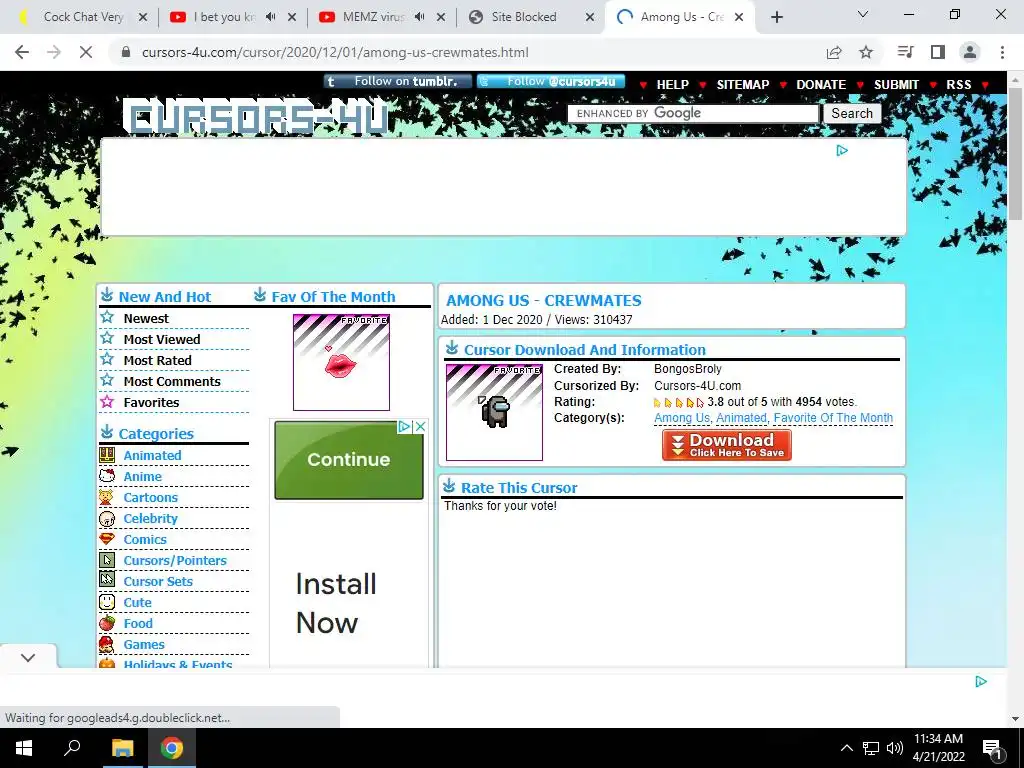Open the SUBMIT menu link
The height and width of the screenshot is (768, 1024).
coord(896,85)
